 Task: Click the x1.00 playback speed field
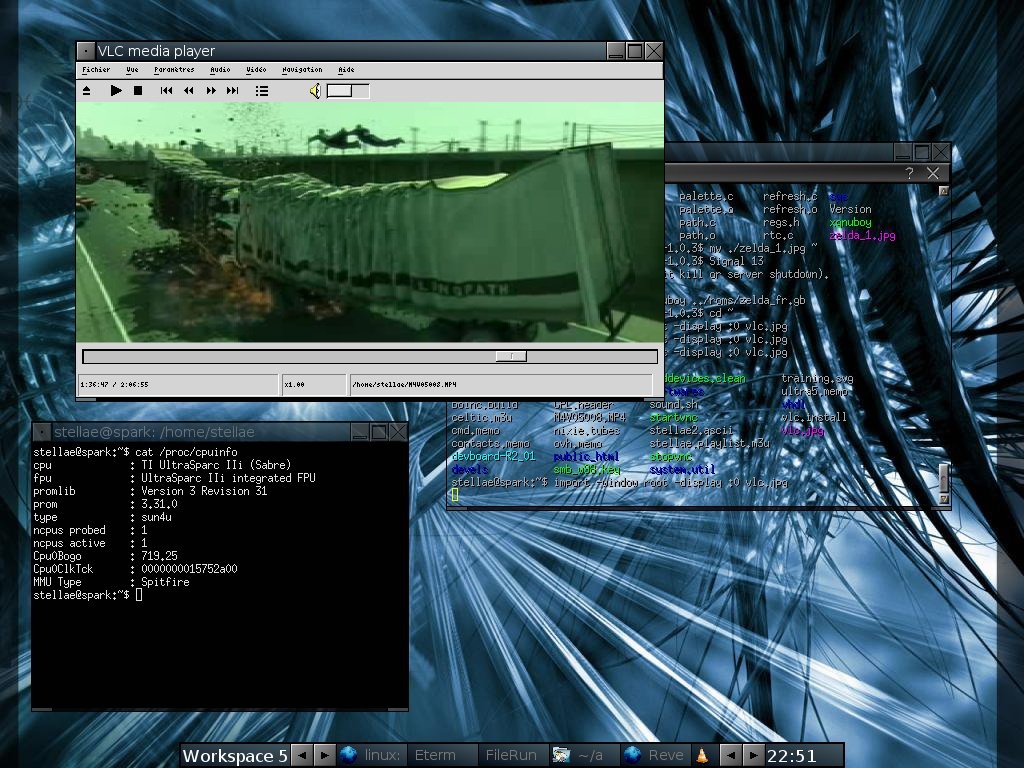(313, 385)
